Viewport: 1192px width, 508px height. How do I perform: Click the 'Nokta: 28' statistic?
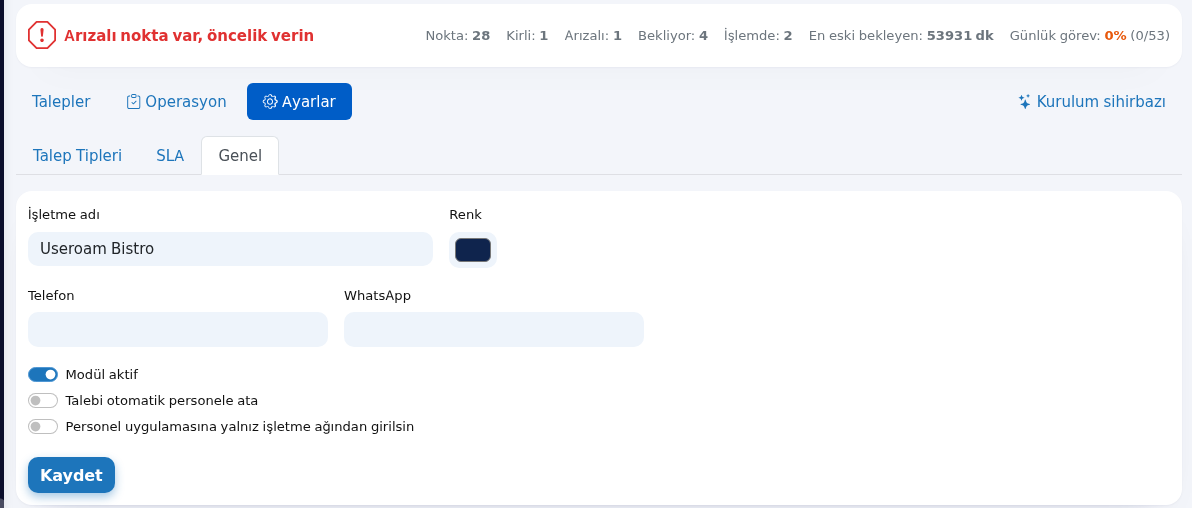[458, 36]
